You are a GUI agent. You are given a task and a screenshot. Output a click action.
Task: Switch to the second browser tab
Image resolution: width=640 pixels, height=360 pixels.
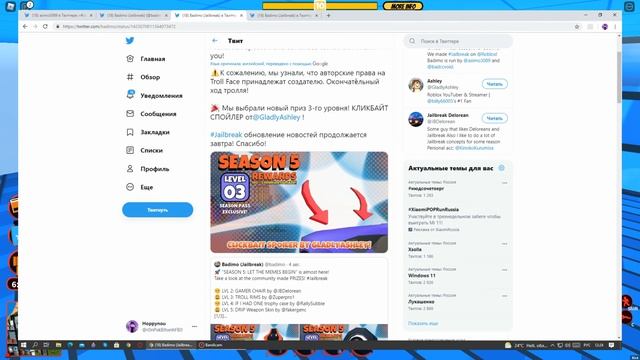coord(134,15)
